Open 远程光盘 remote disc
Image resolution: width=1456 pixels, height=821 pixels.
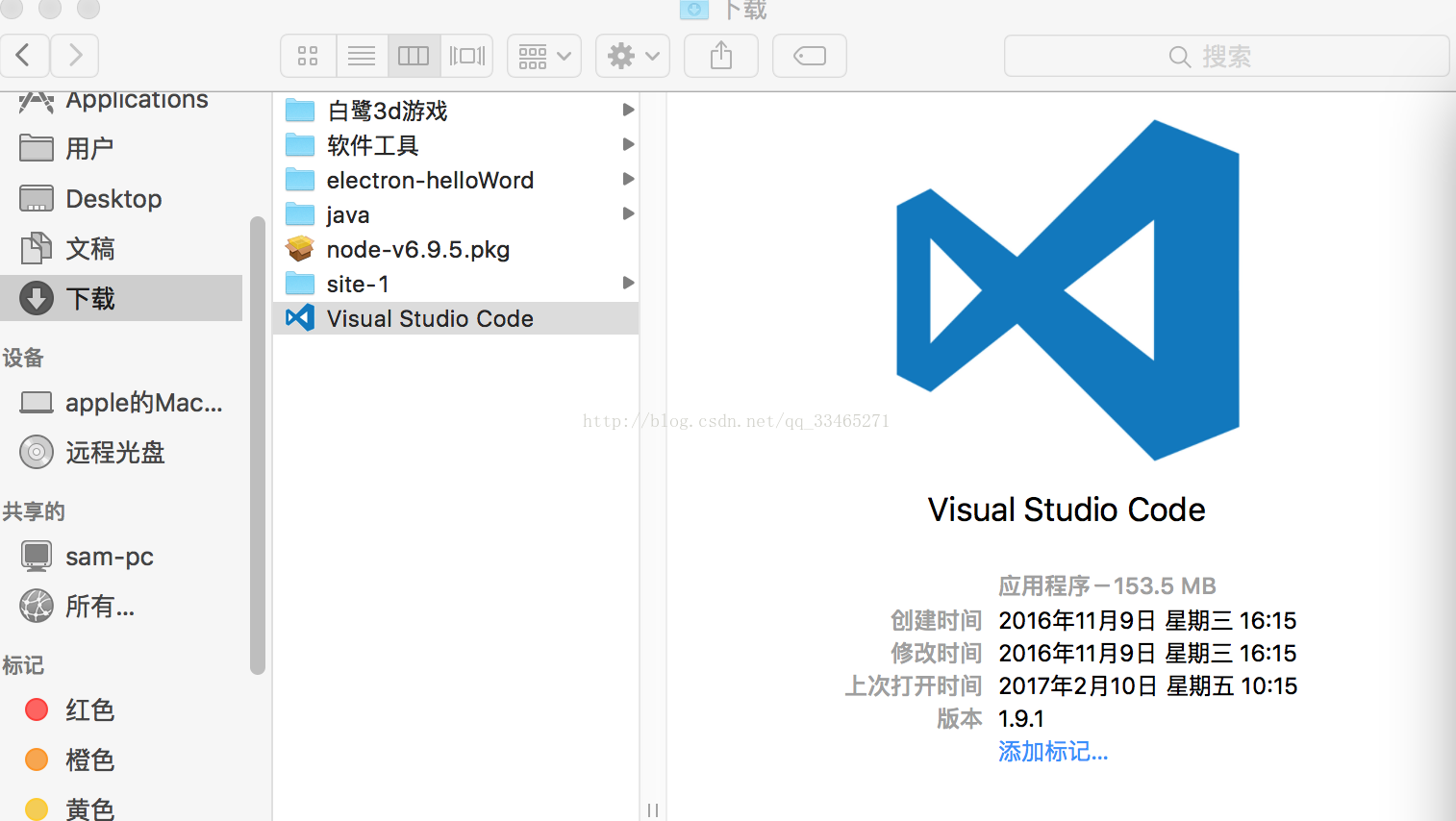[x=121, y=452]
